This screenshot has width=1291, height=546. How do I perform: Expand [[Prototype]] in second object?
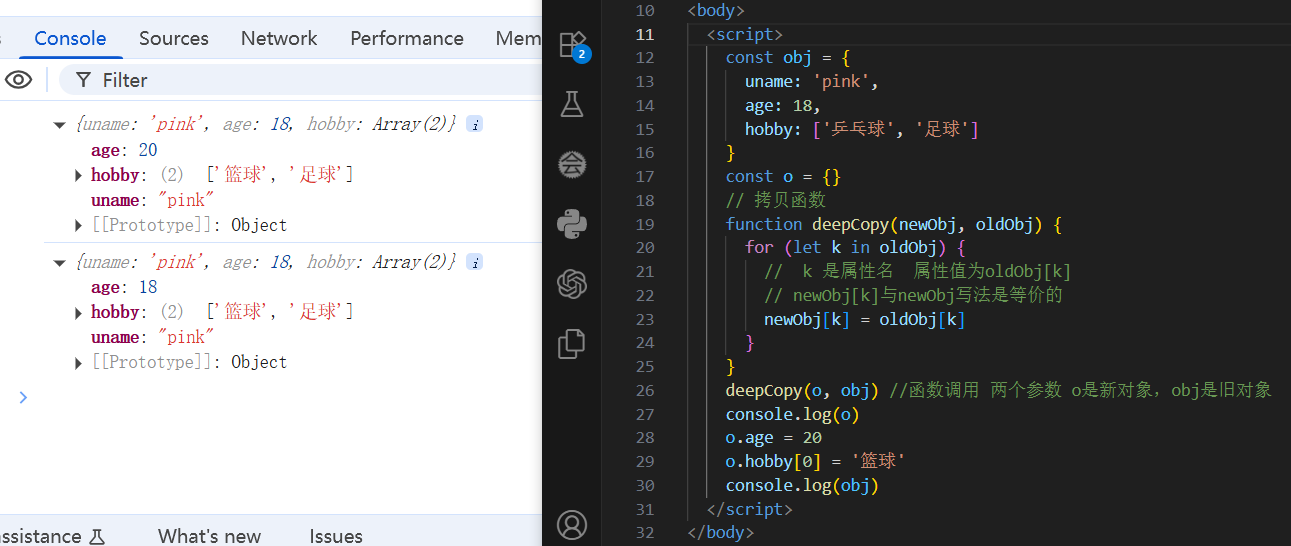click(x=79, y=362)
